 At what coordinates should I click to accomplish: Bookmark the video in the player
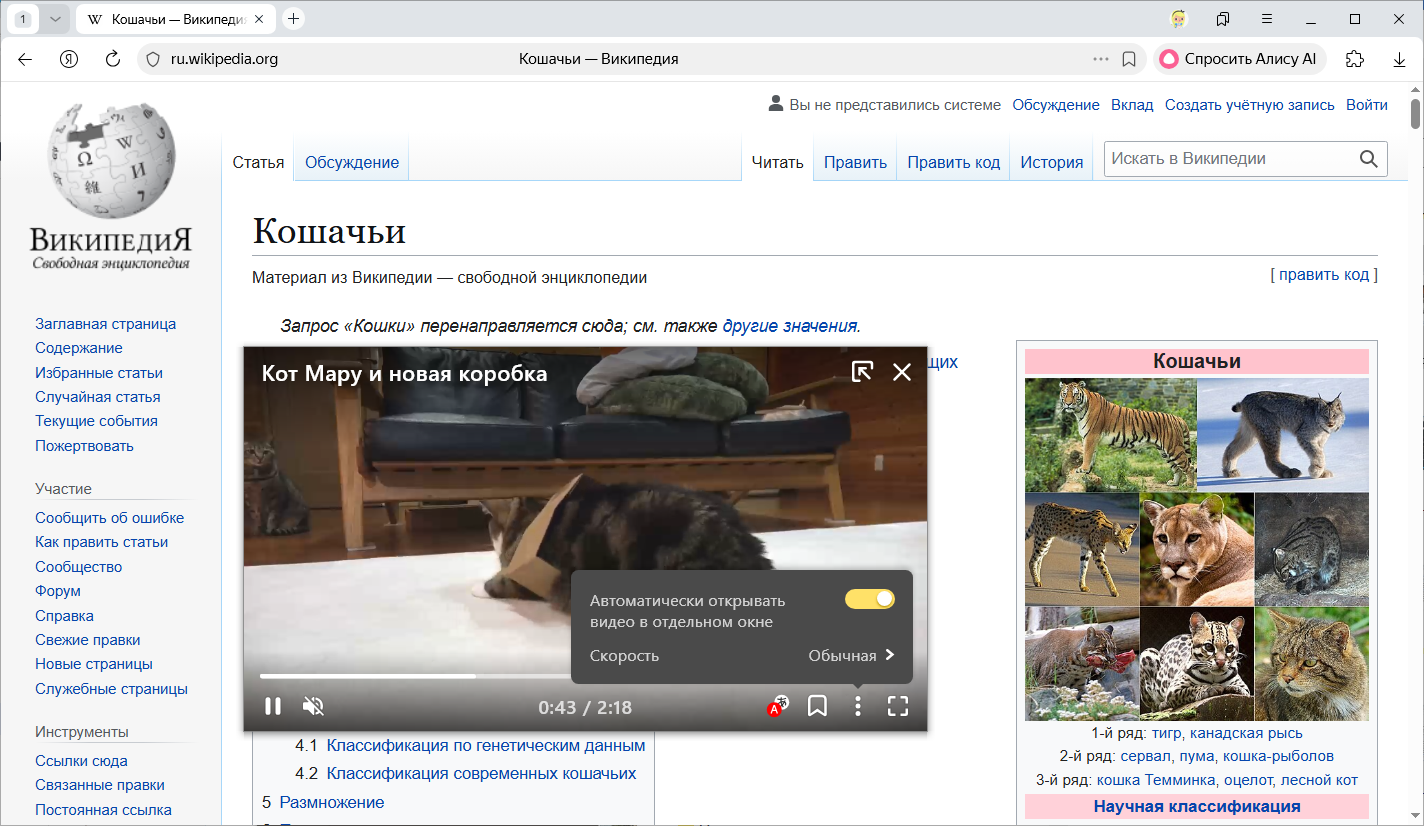[x=817, y=707]
